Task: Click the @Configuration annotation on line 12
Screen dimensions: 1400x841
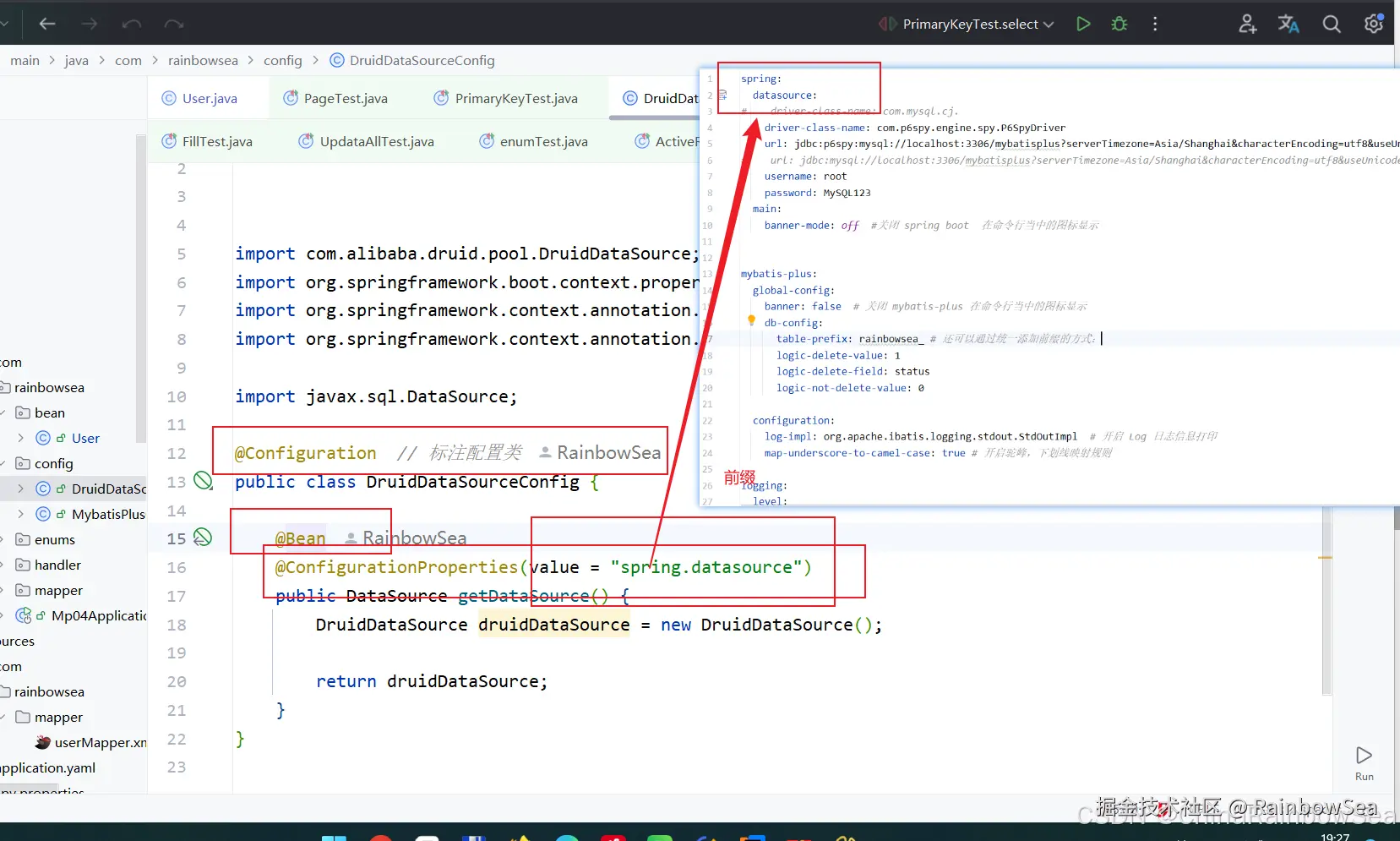Action: coord(305,453)
